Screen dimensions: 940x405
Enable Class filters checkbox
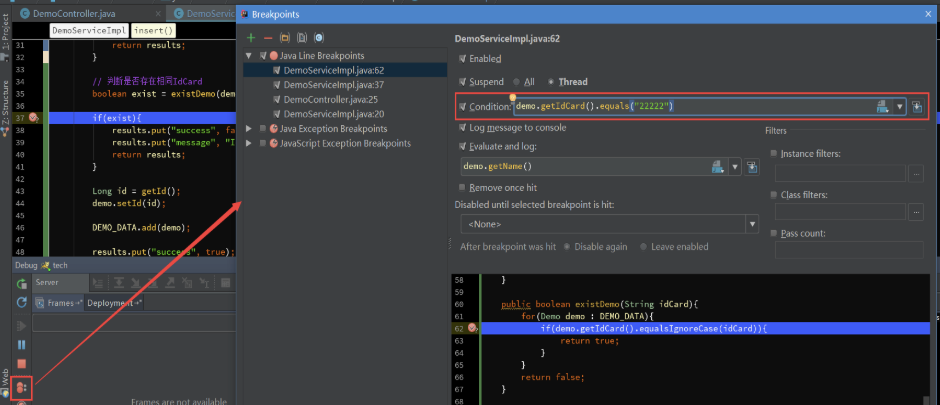coord(774,195)
